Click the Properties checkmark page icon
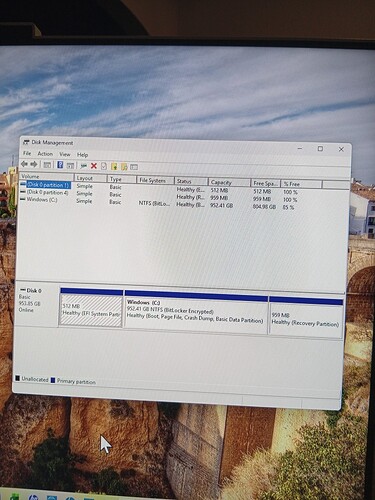 [x=104, y=166]
